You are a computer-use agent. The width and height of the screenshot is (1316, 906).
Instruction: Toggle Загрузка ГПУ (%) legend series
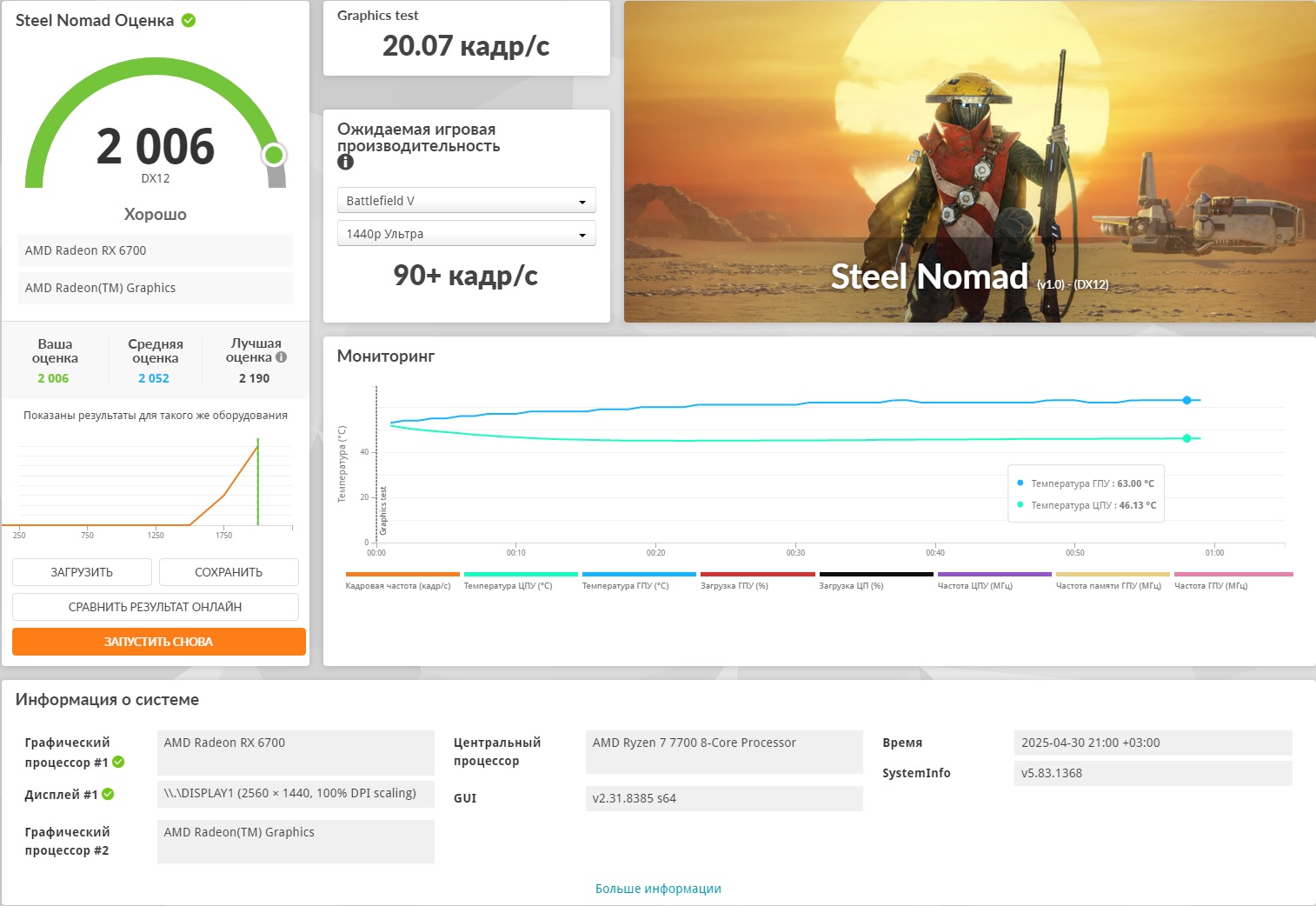(757, 581)
